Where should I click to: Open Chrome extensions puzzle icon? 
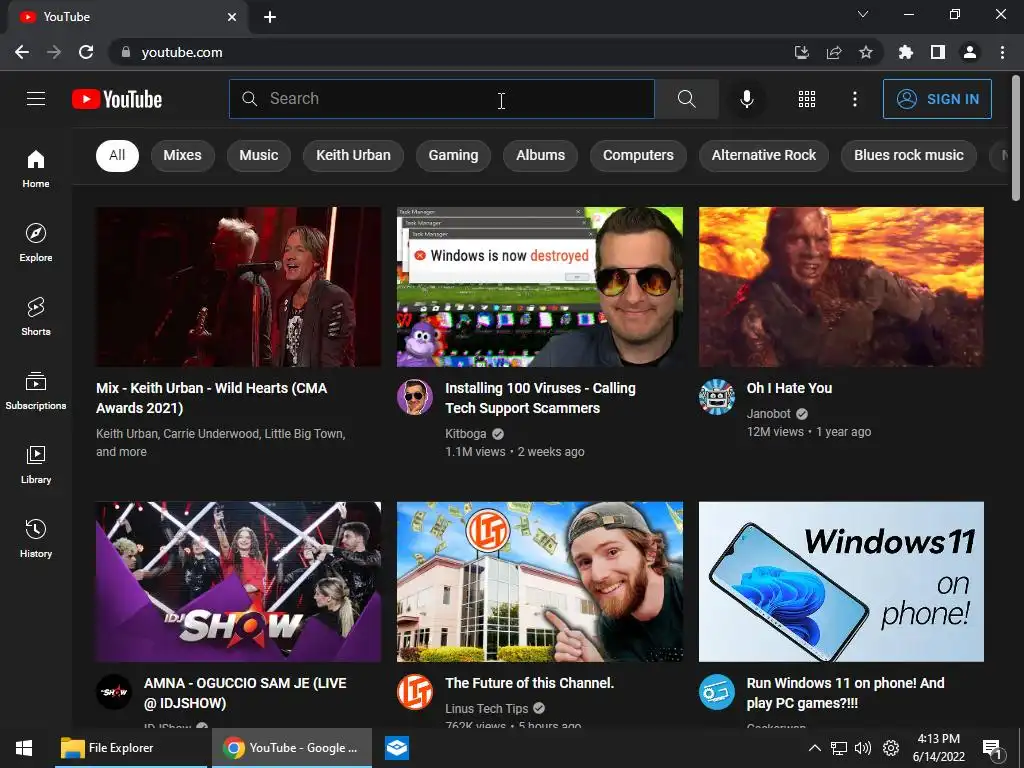[905, 52]
